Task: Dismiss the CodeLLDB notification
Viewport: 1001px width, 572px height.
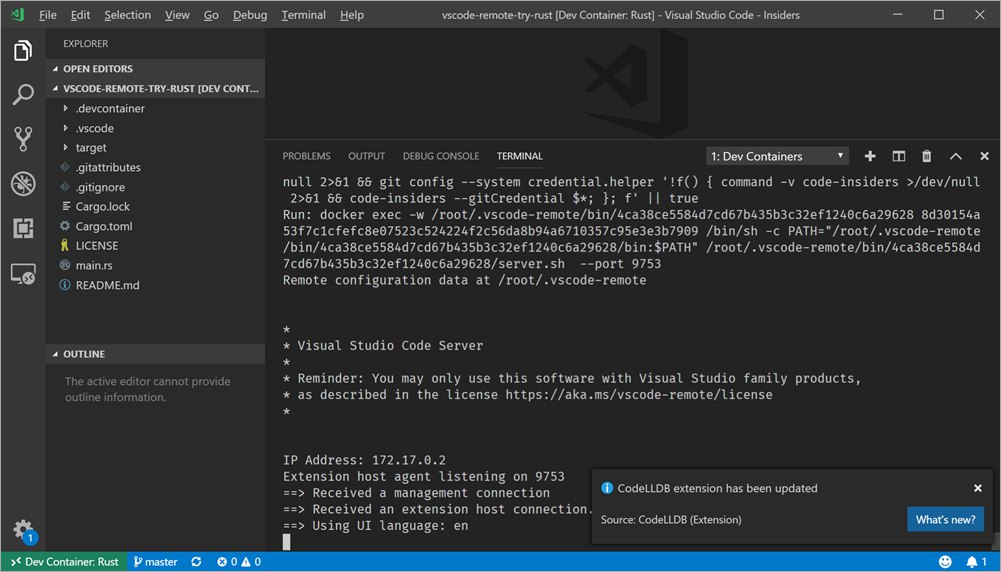Action: 977,488
